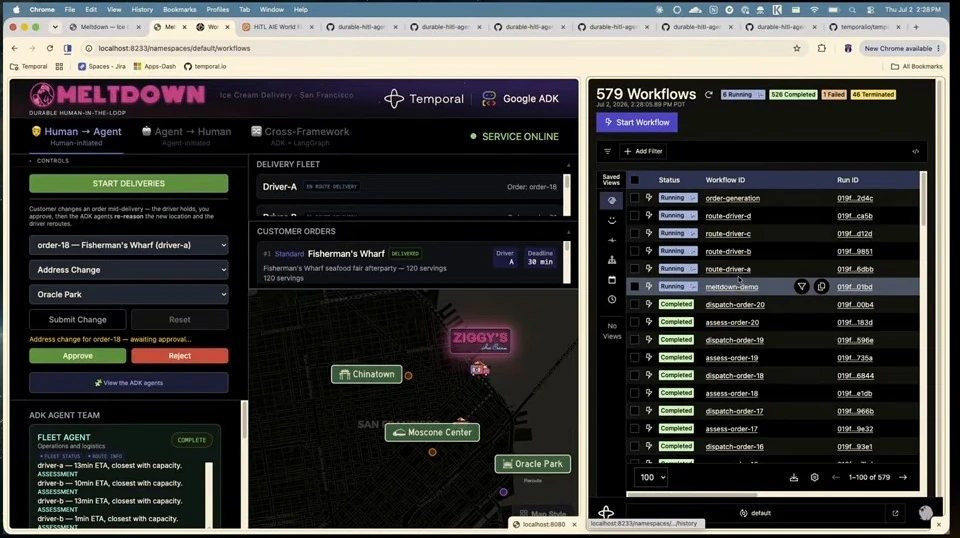Click the ice cream truck on the map
The height and width of the screenshot is (538, 960).
480,369
